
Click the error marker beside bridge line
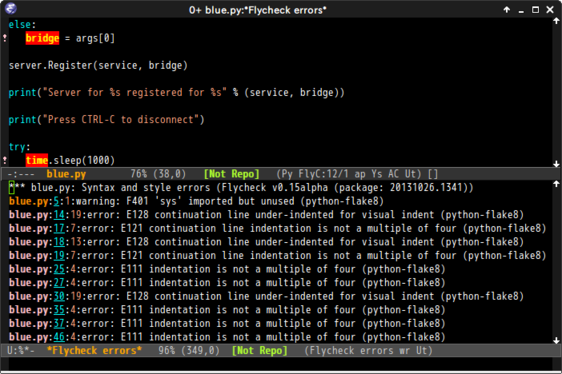coord(5,38)
